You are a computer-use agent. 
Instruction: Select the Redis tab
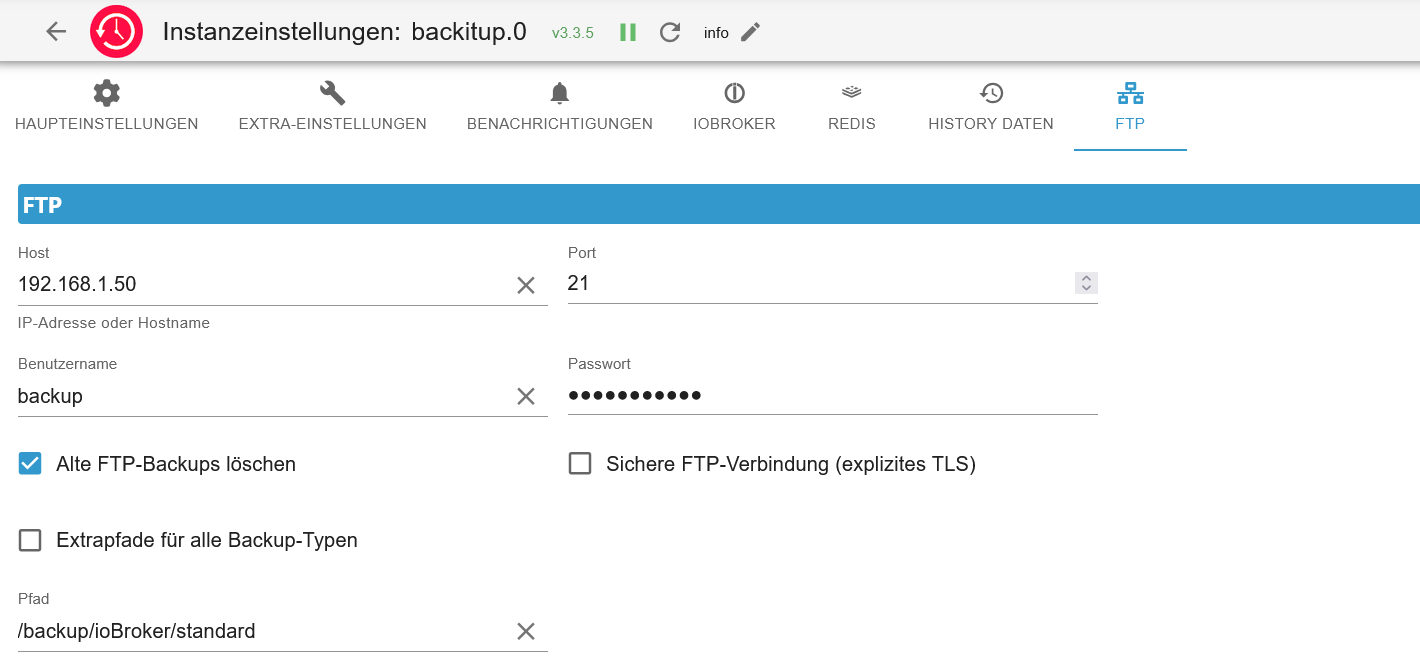(x=851, y=108)
